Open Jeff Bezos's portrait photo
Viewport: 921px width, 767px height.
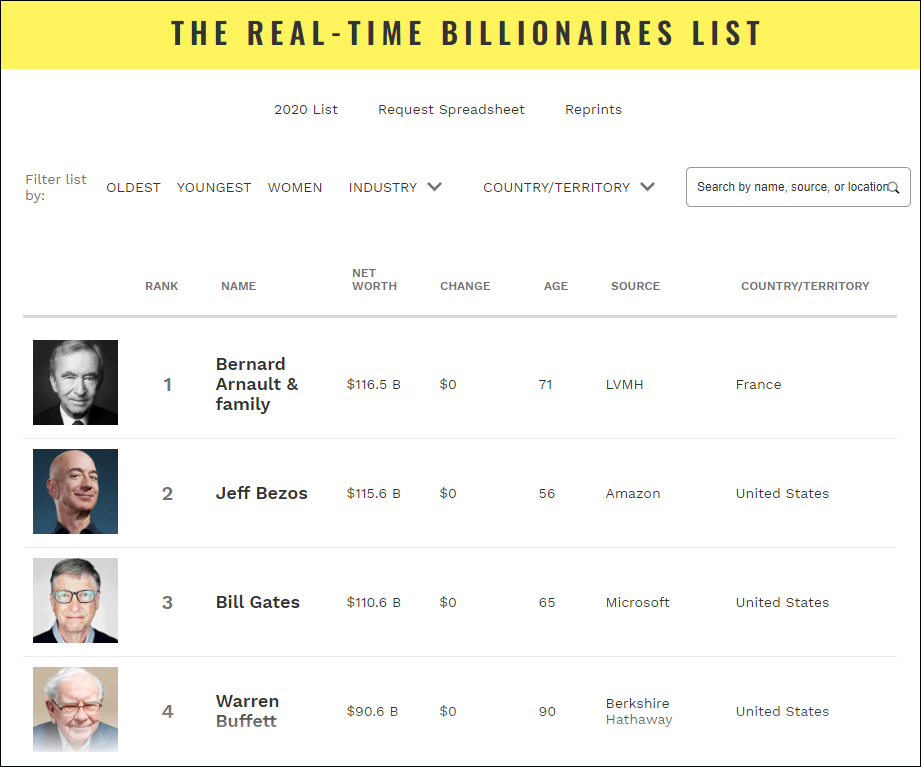click(75, 492)
